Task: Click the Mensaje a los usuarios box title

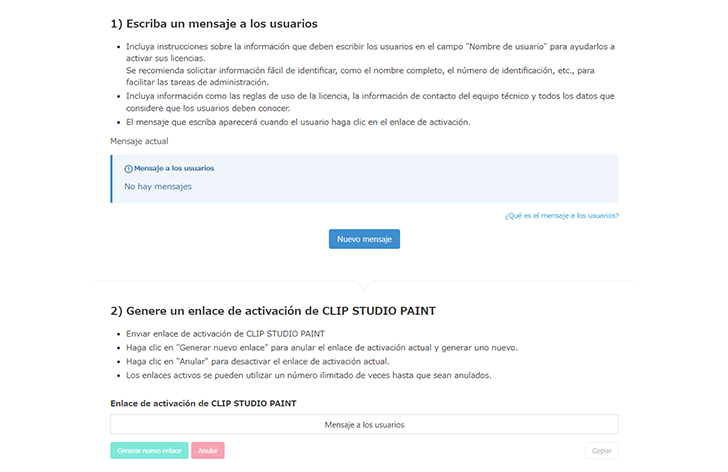Action: point(174,169)
